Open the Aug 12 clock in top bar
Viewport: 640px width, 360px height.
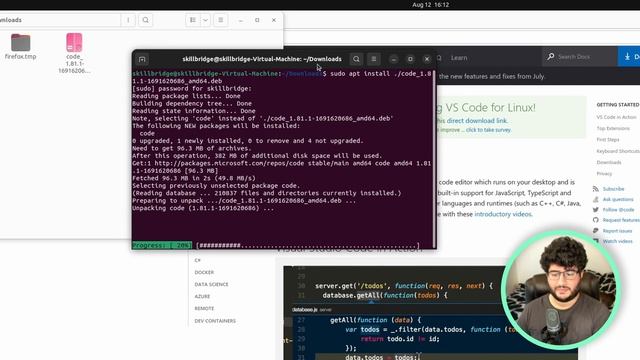430,5
